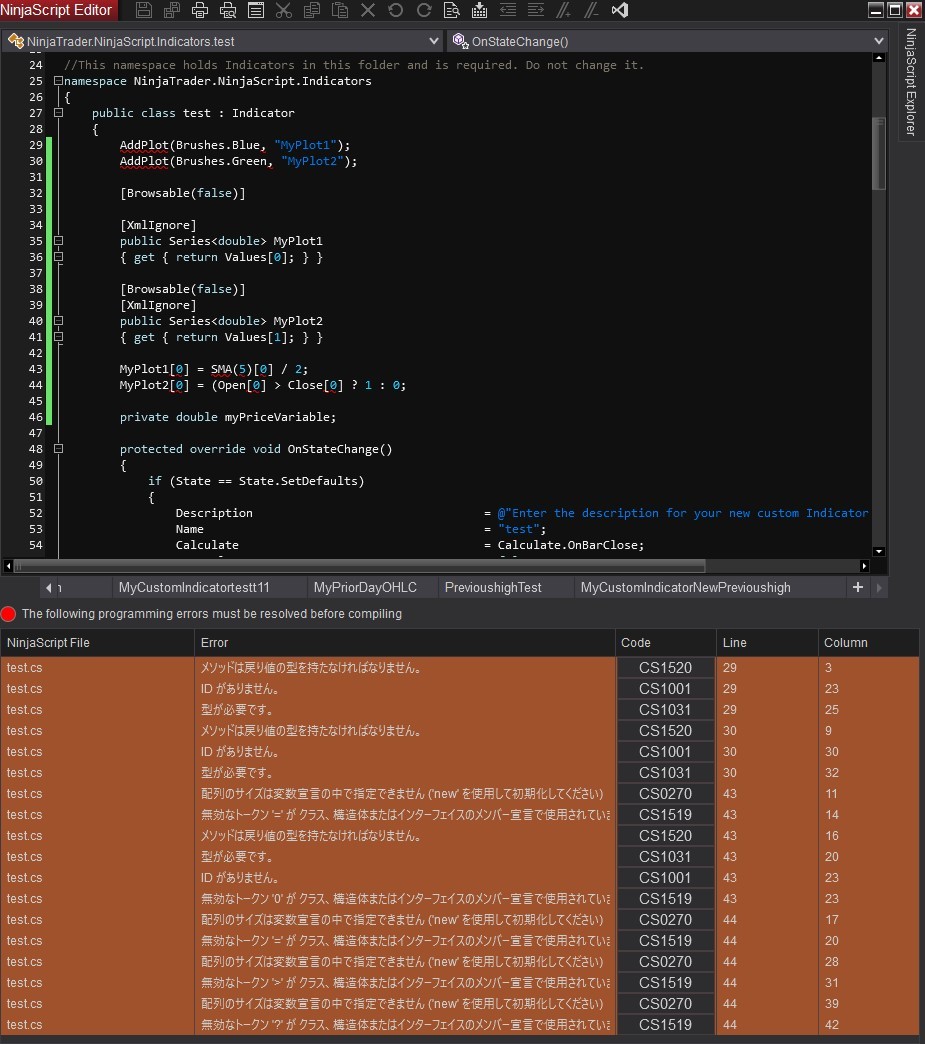Click the Compile icon in toolbar
This screenshot has height=1044, width=925.
[x=480, y=10]
